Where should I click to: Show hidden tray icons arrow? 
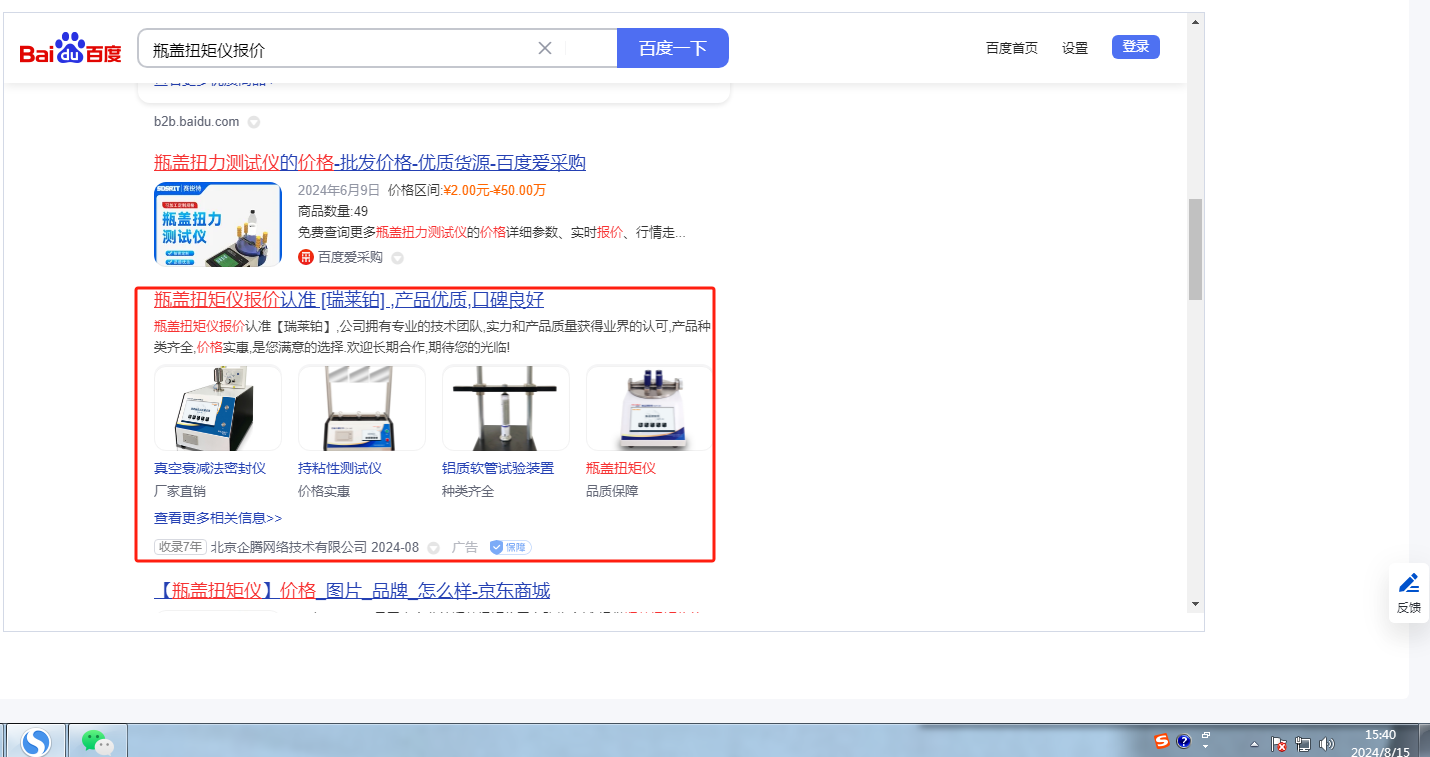tap(1254, 744)
